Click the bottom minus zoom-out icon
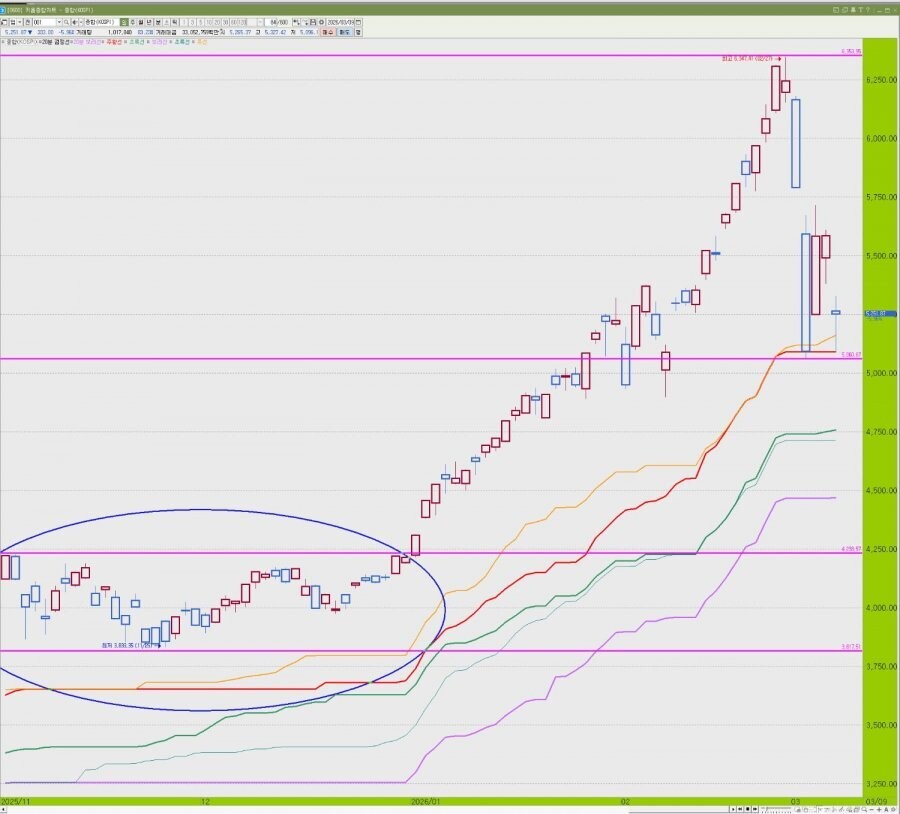The width and height of the screenshot is (900, 814). [871, 809]
